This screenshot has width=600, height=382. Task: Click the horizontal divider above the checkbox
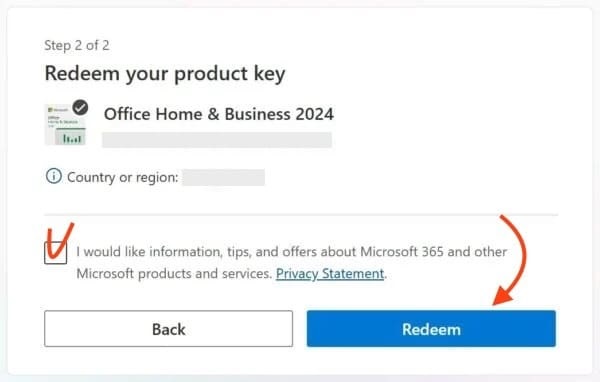point(301,215)
